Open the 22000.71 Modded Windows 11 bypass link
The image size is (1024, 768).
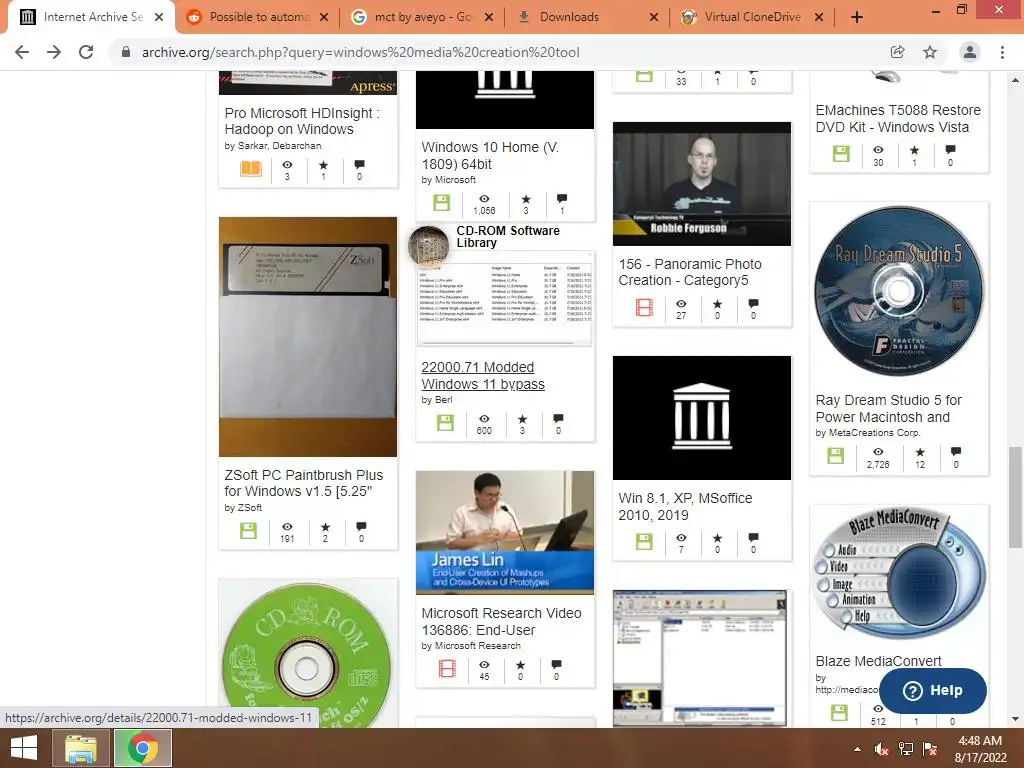(x=483, y=376)
